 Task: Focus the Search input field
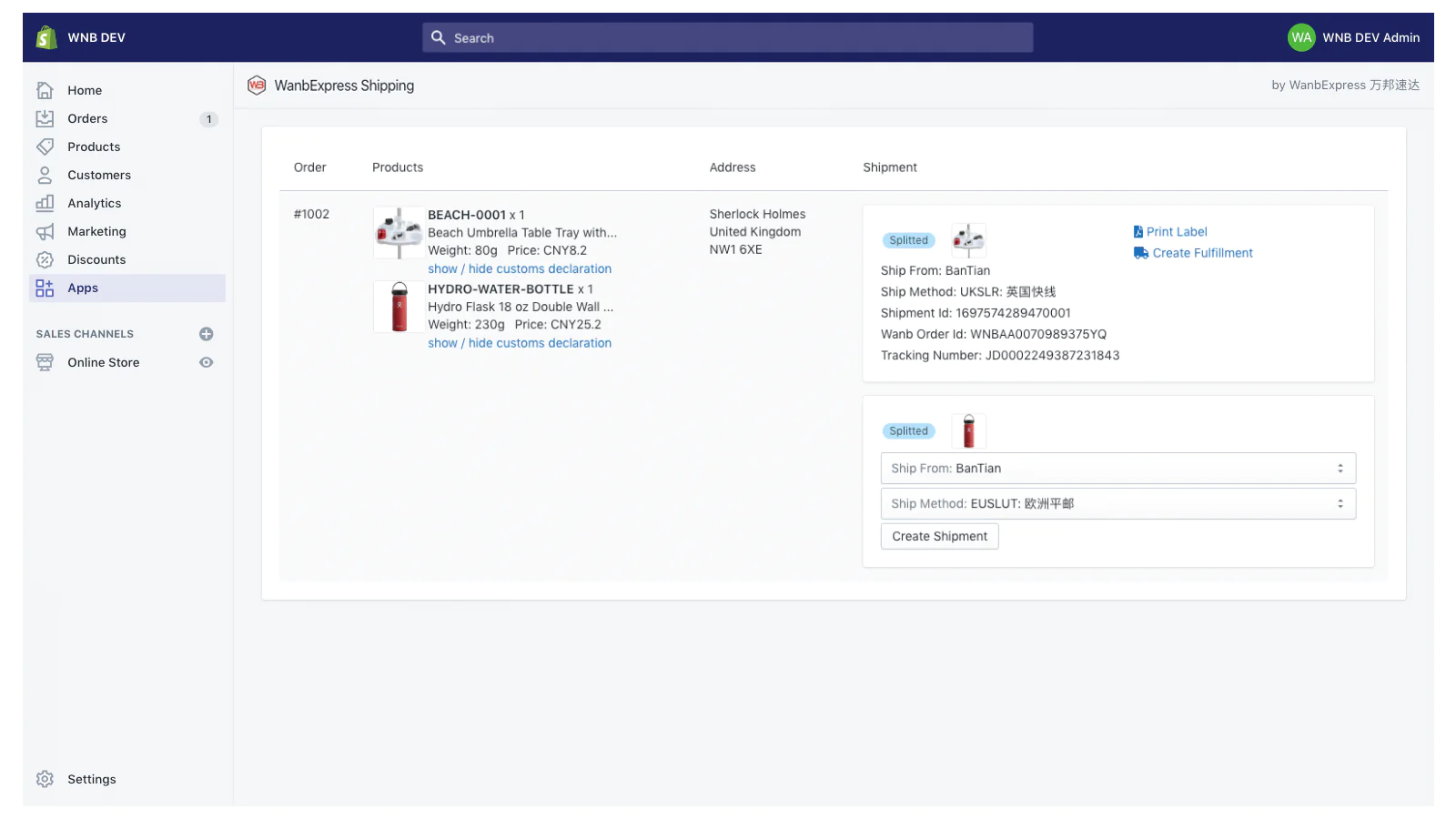[x=727, y=37]
